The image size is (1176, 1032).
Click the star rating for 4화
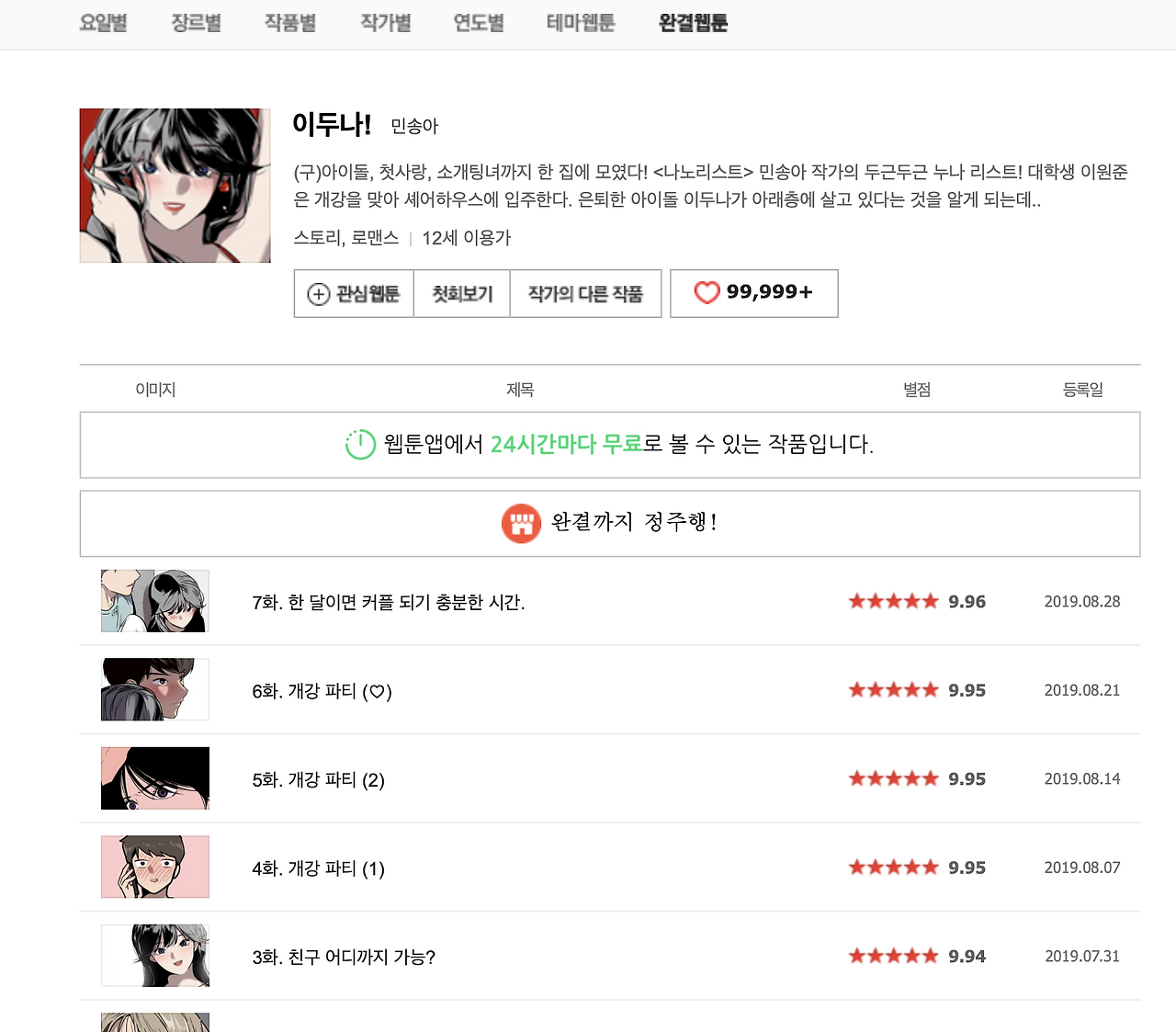point(893,867)
